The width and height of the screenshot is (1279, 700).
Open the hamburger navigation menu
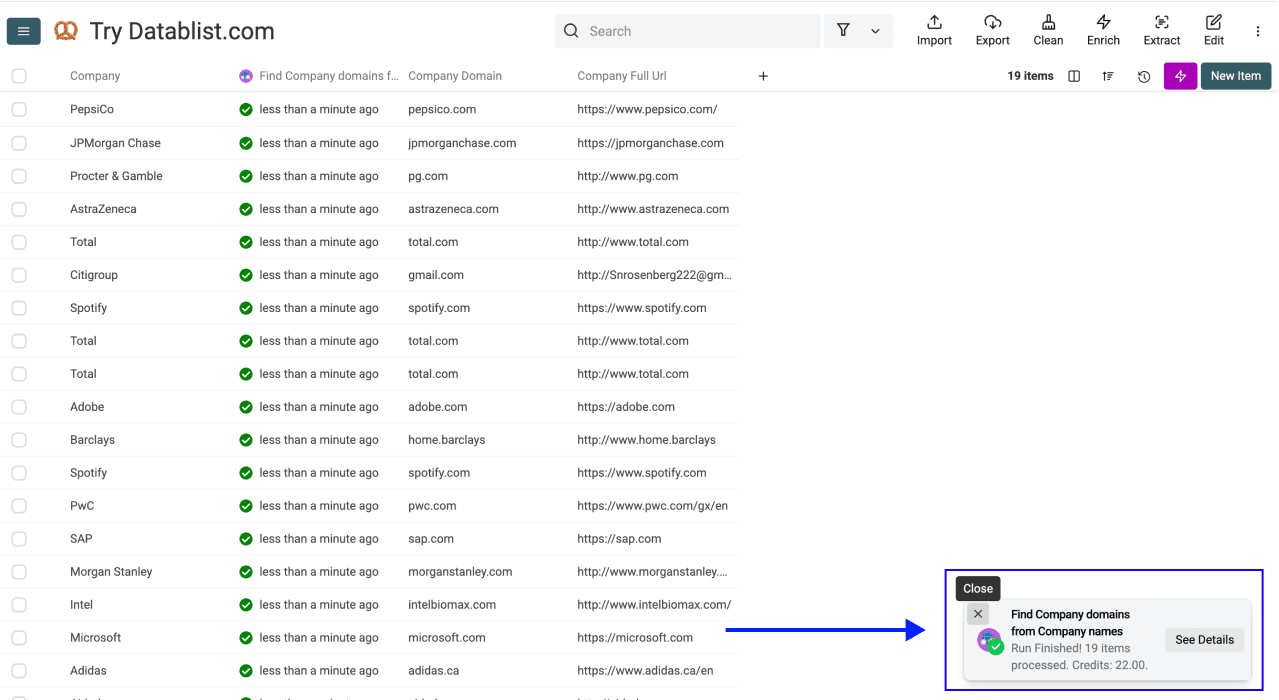(23, 31)
